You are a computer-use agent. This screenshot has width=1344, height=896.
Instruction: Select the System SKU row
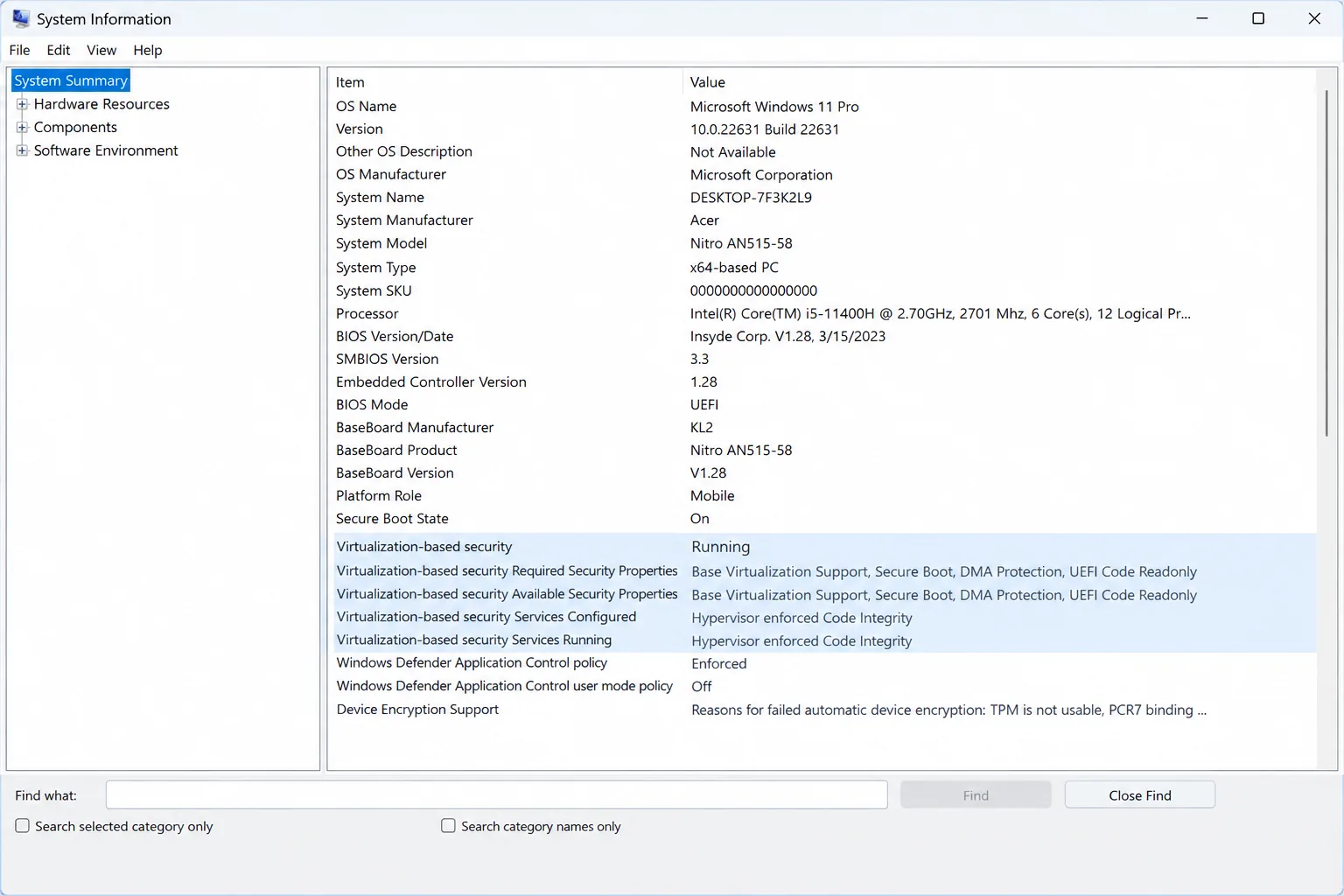(x=824, y=290)
